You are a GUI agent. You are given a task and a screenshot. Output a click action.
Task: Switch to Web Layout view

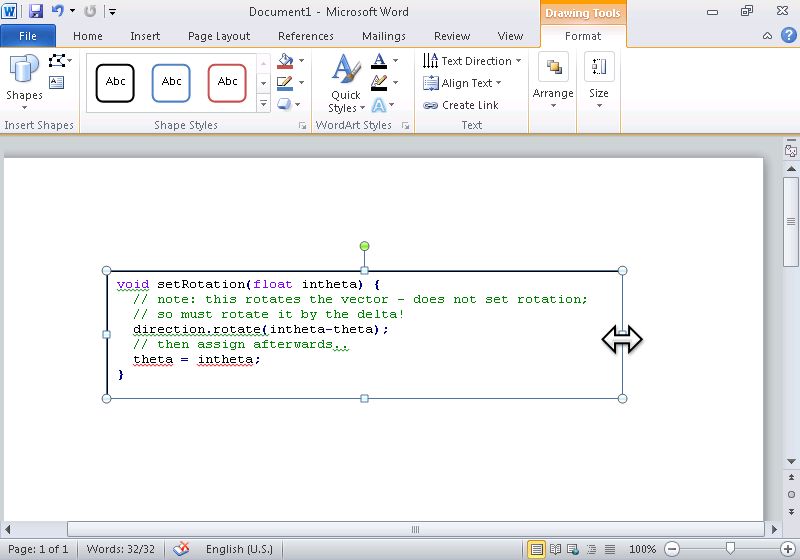[573, 549]
